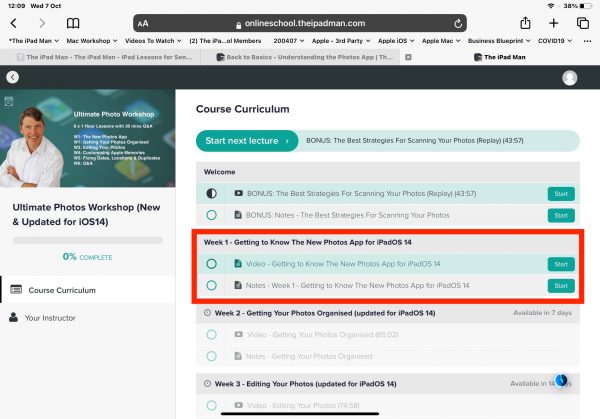Screen dimensions: 600x419
Task: Open Course Curriculum sidebar item
Action: (88, 290)
